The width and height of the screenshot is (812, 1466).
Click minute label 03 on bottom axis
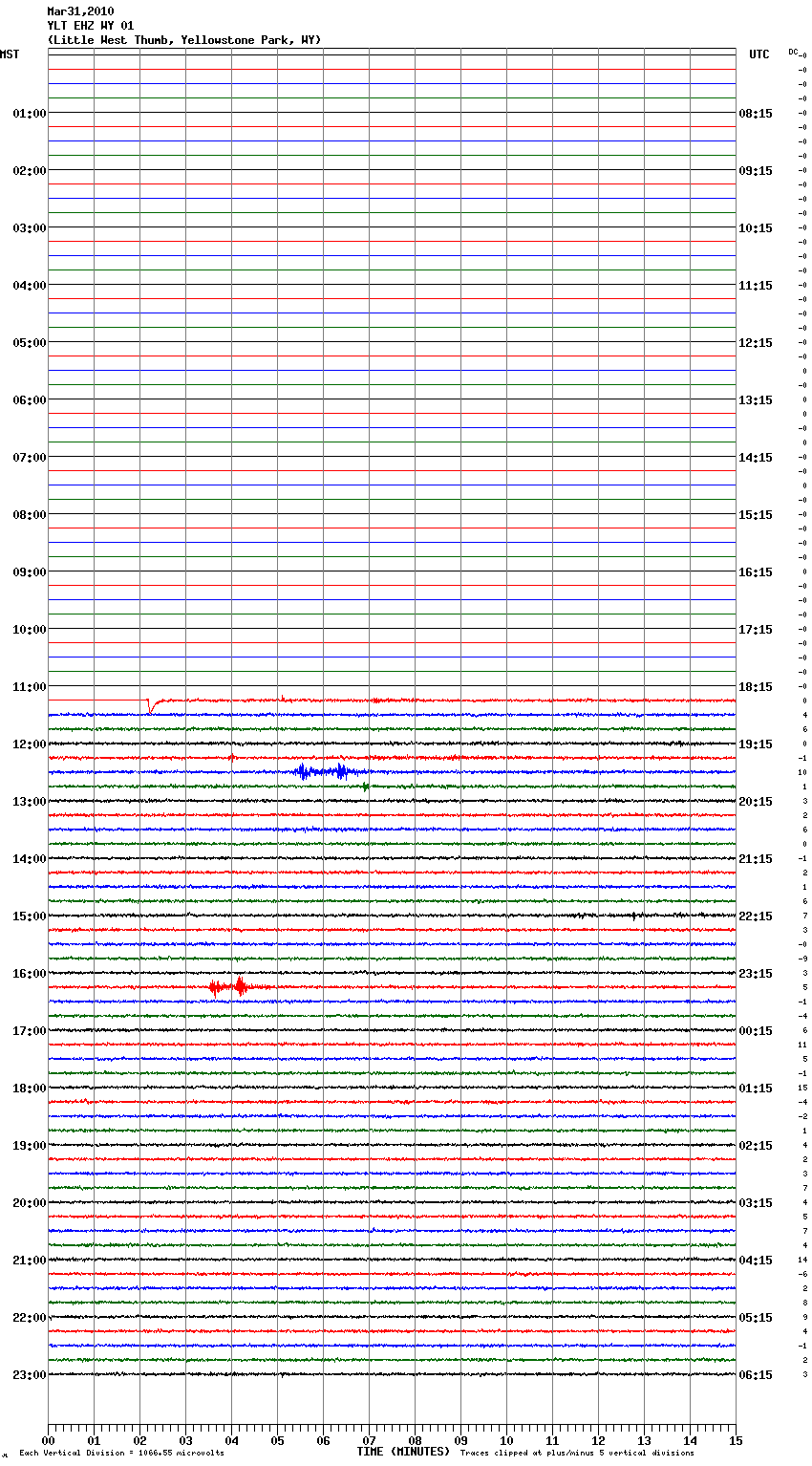point(185,1441)
